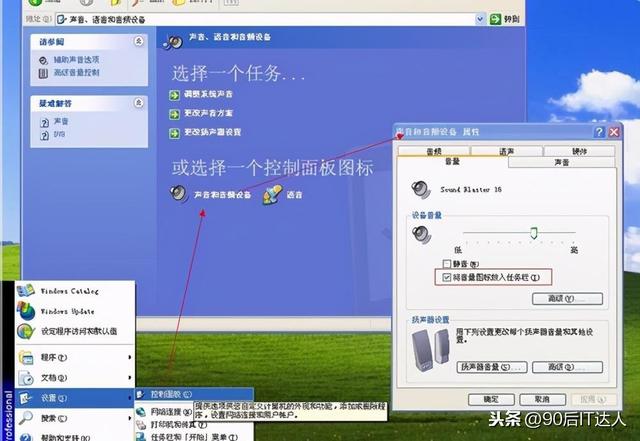Image resolution: width=640 pixels, height=441 pixels.
Task: Click the 更改声音方案 task link
Action: (208, 113)
